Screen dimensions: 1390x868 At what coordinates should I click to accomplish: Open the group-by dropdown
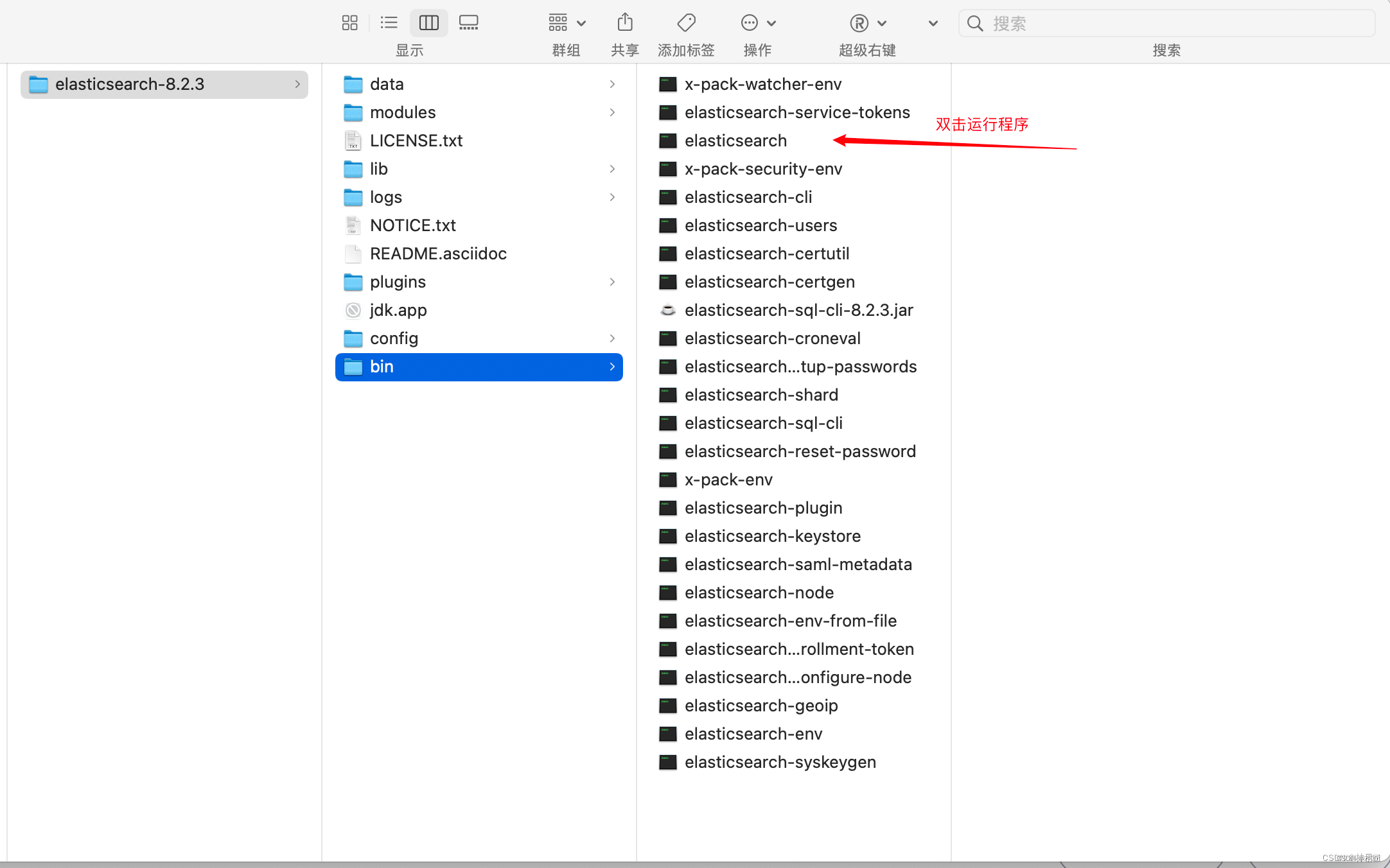coord(567,23)
